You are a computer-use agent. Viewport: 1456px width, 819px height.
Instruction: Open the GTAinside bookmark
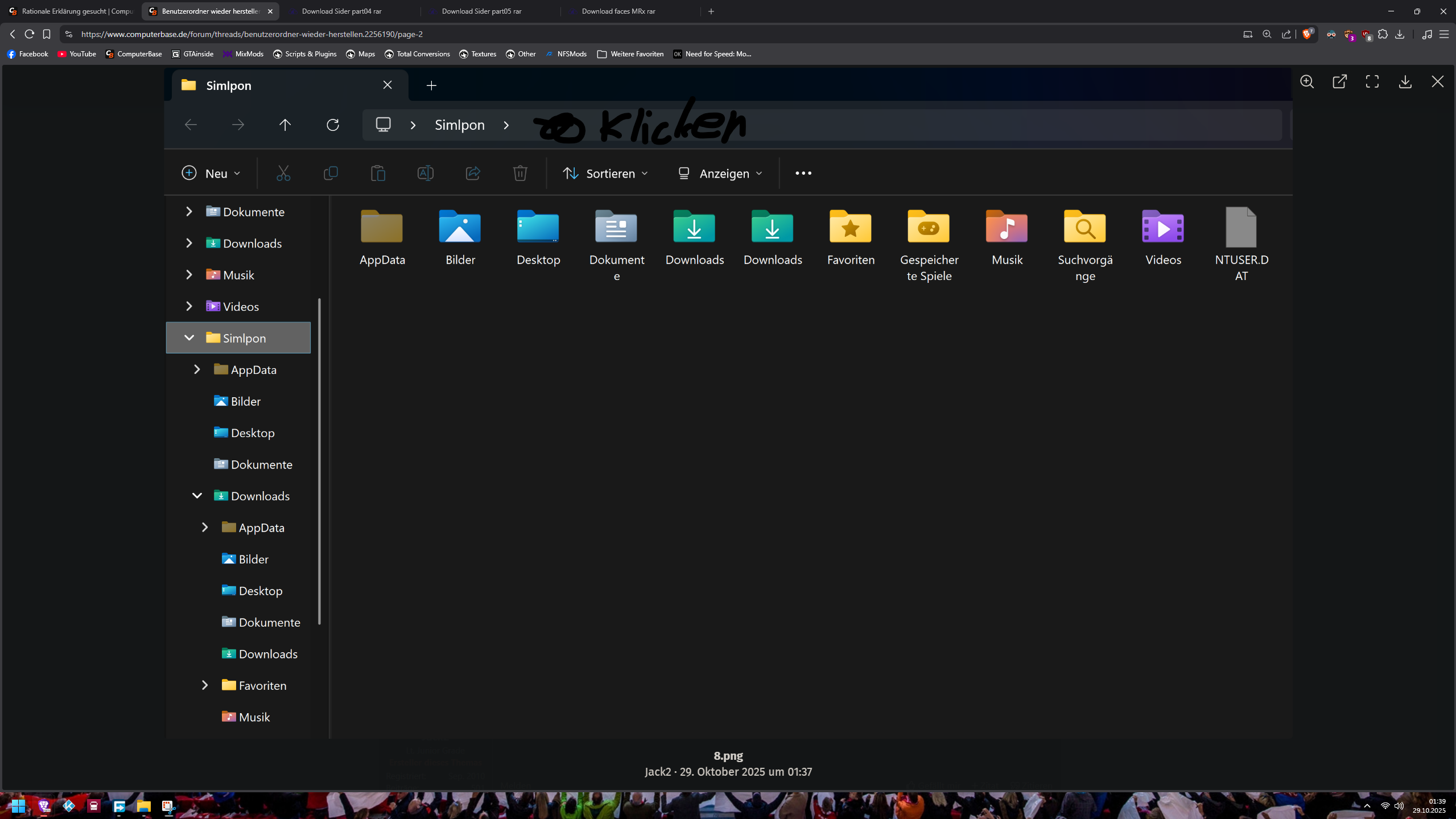[192, 54]
